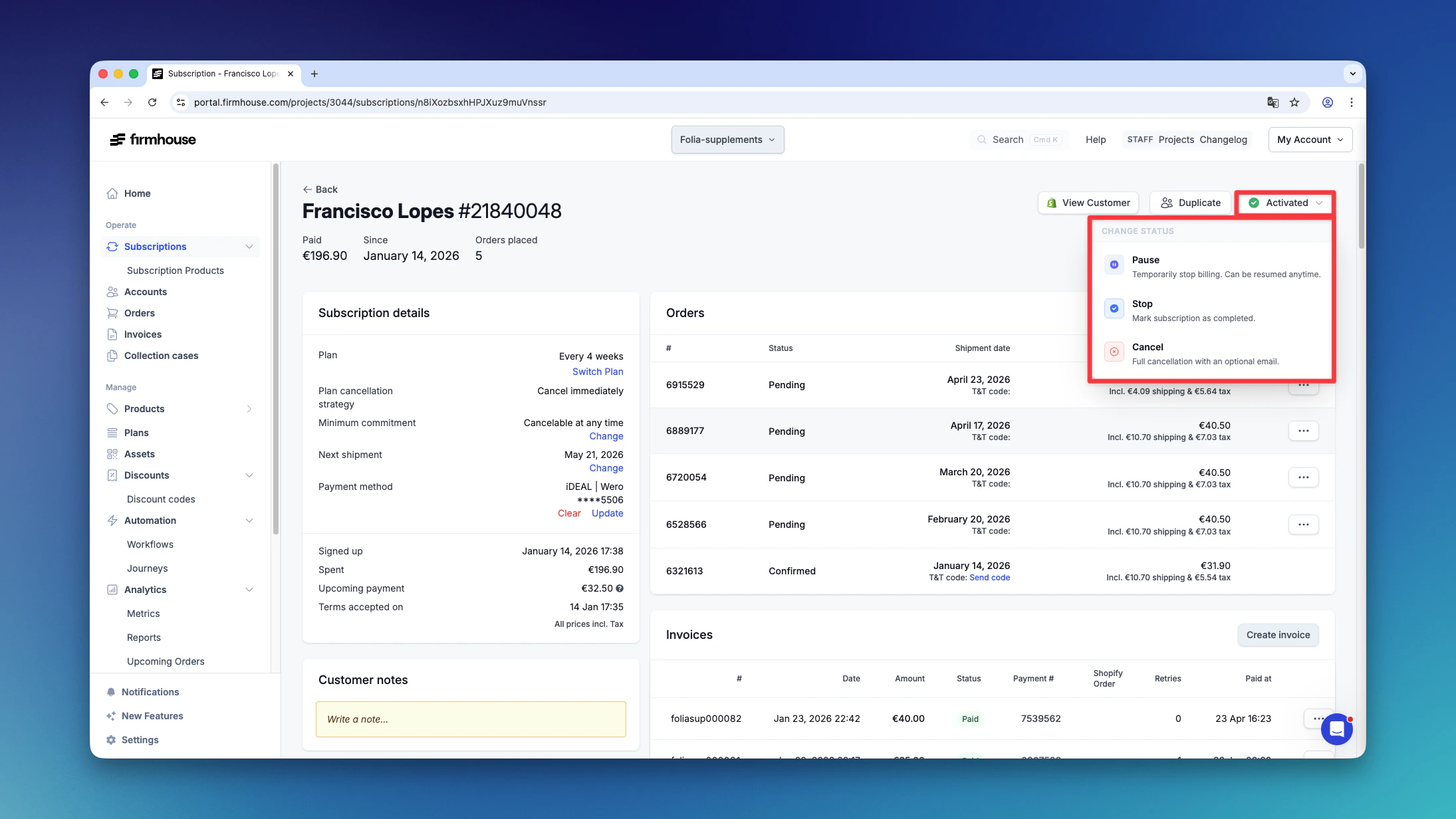Viewport: 1456px width, 819px height.
Task: Click Update payment method link
Action: tap(608, 513)
